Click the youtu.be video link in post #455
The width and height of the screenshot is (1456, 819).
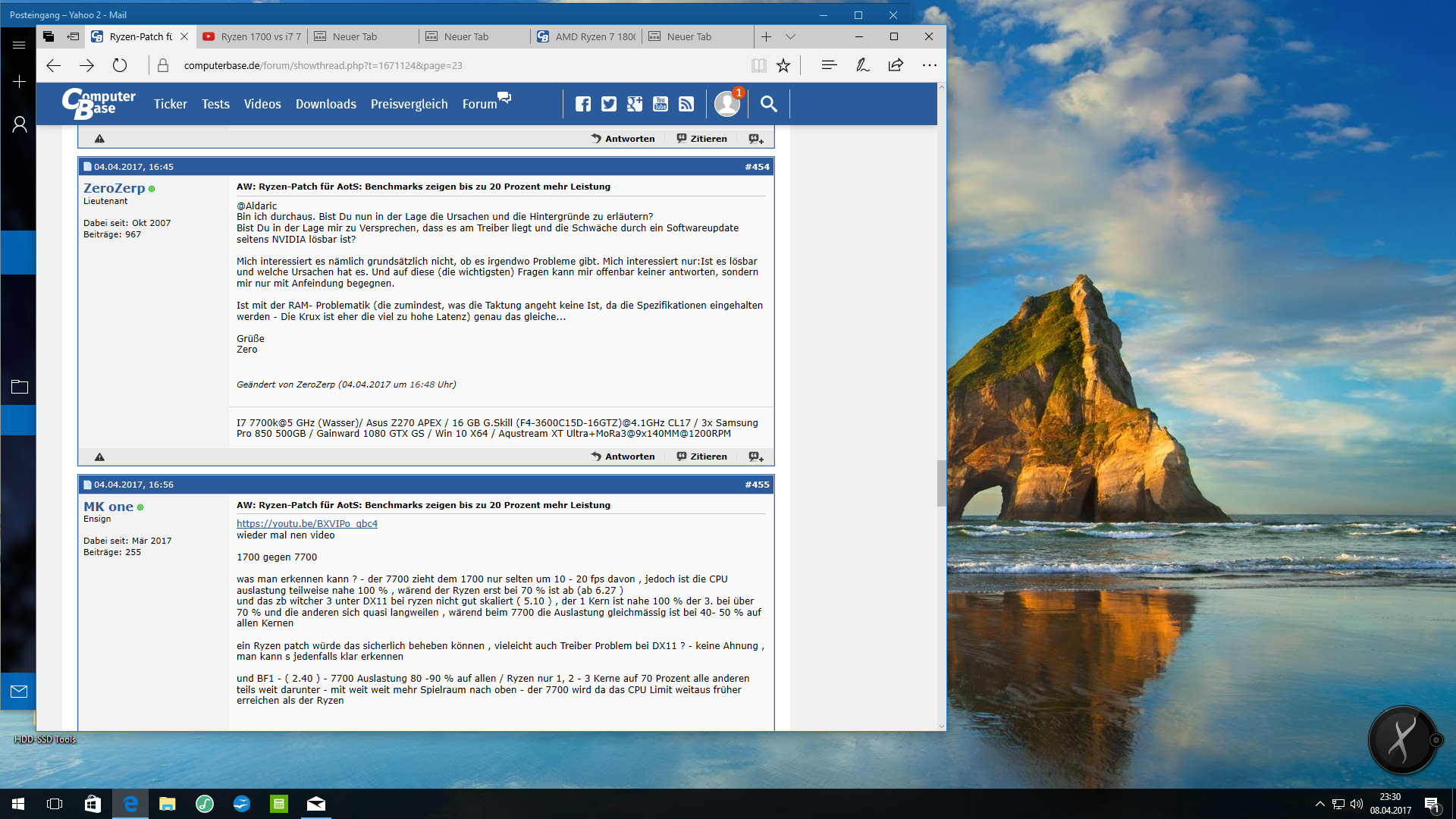pyautogui.click(x=306, y=523)
